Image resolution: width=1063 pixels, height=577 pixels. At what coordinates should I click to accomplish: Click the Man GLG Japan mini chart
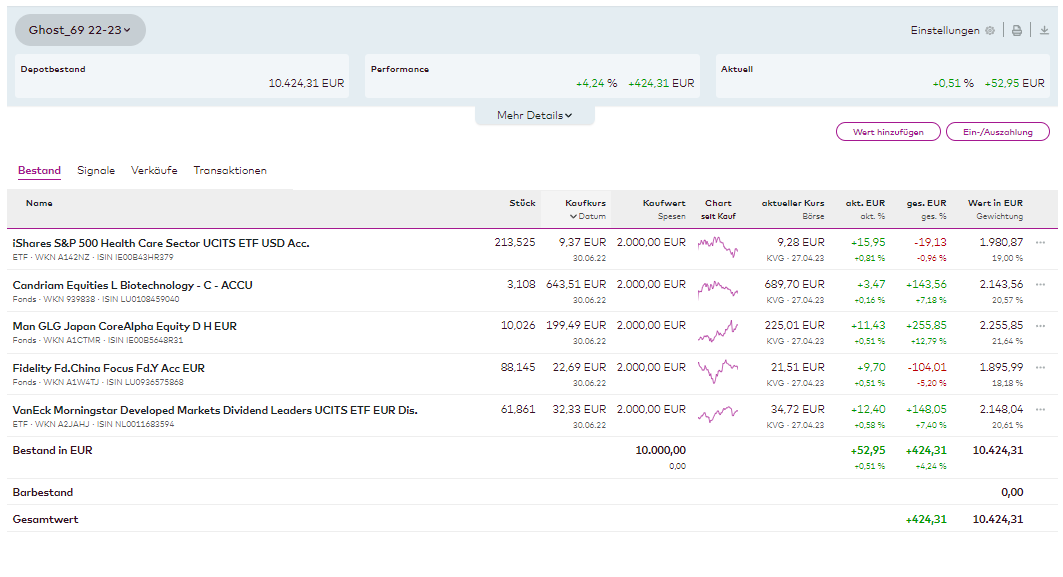click(x=718, y=330)
